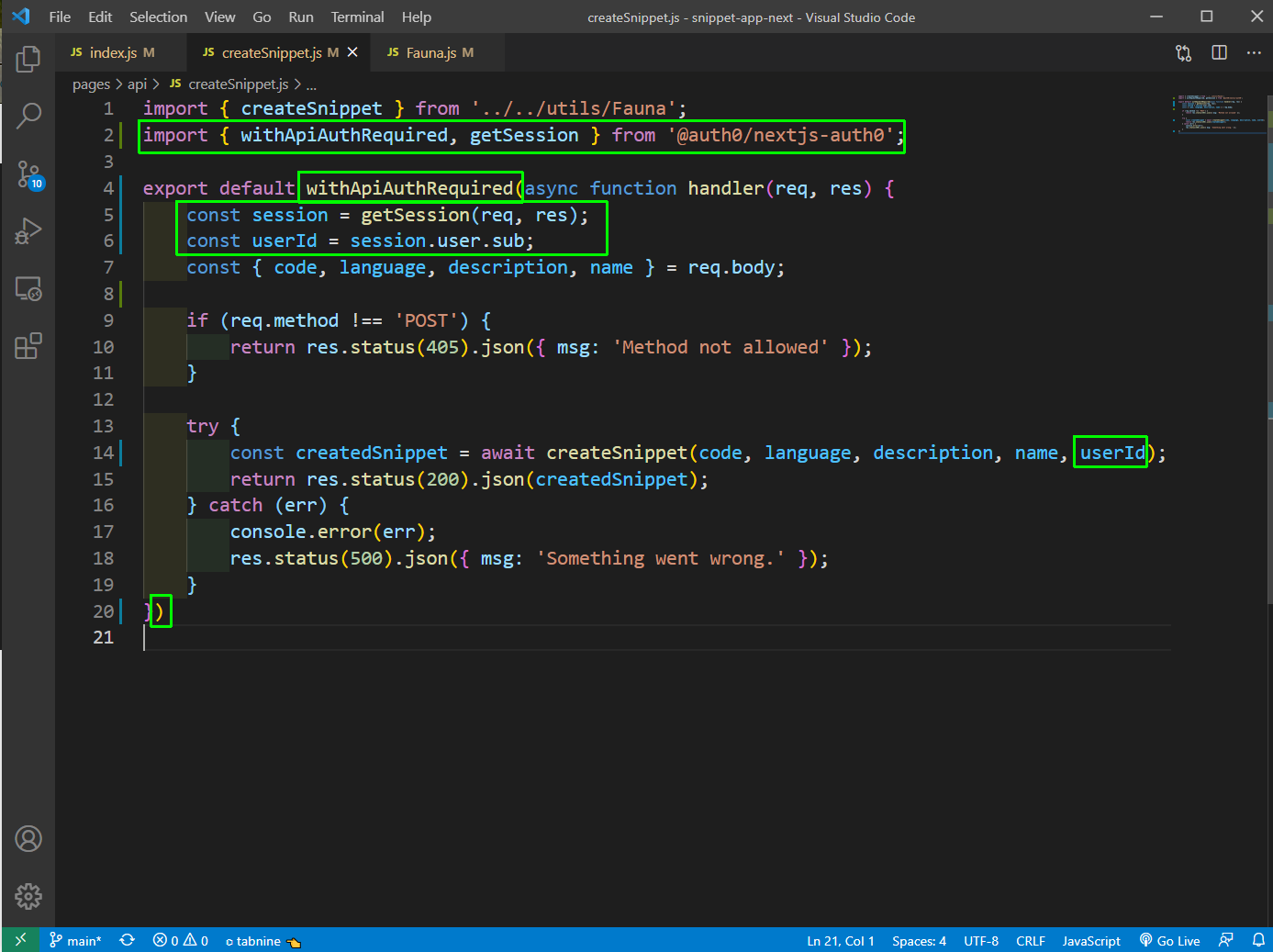Viewport: 1273px width, 952px height.
Task: Open the Terminal menu
Action: [x=357, y=17]
